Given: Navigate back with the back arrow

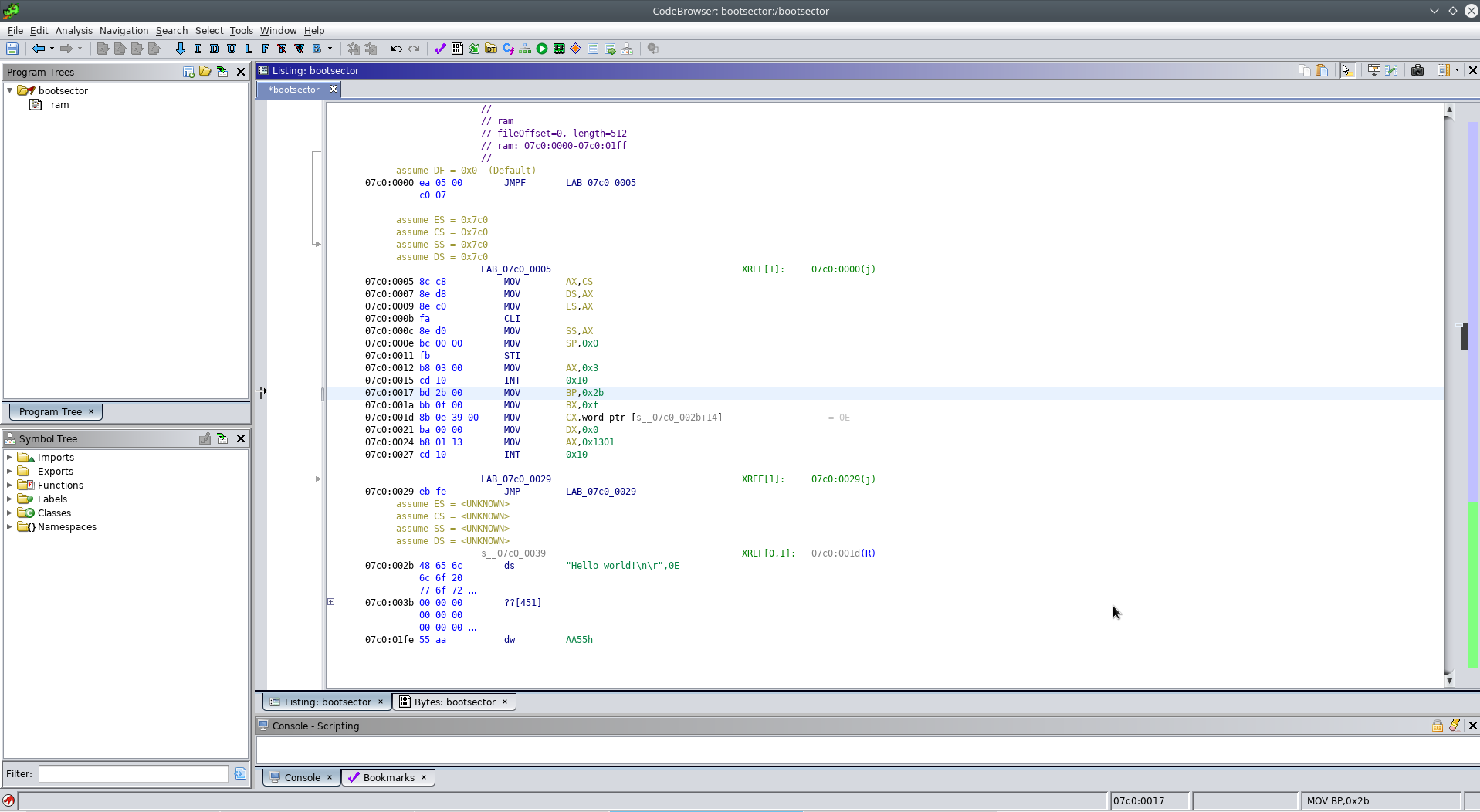Looking at the screenshot, I should (x=39, y=49).
